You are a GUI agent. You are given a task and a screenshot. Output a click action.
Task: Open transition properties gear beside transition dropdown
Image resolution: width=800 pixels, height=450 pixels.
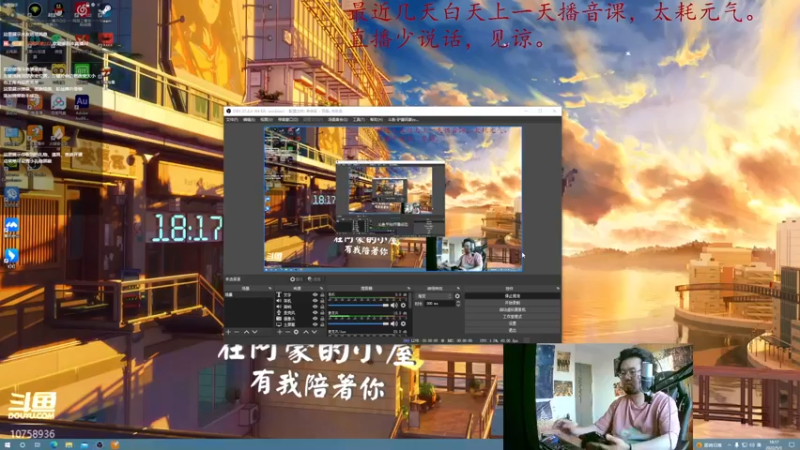(457, 296)
